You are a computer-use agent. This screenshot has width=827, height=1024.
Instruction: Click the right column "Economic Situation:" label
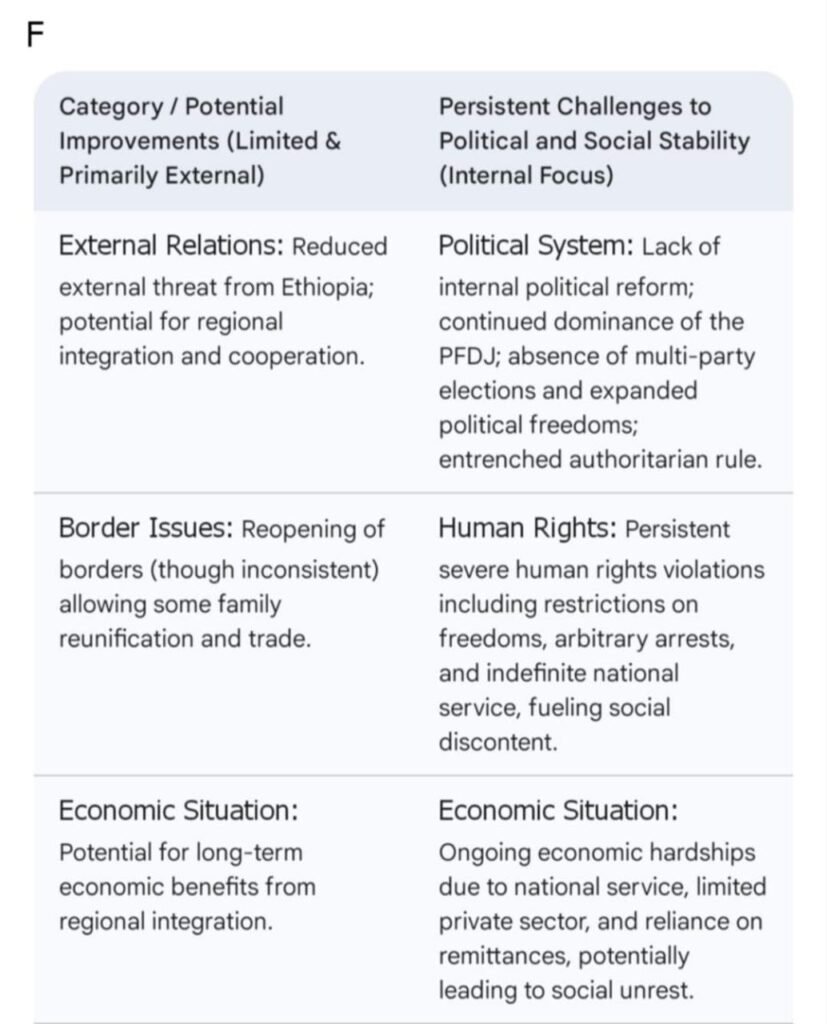click(x=558, y=811)
